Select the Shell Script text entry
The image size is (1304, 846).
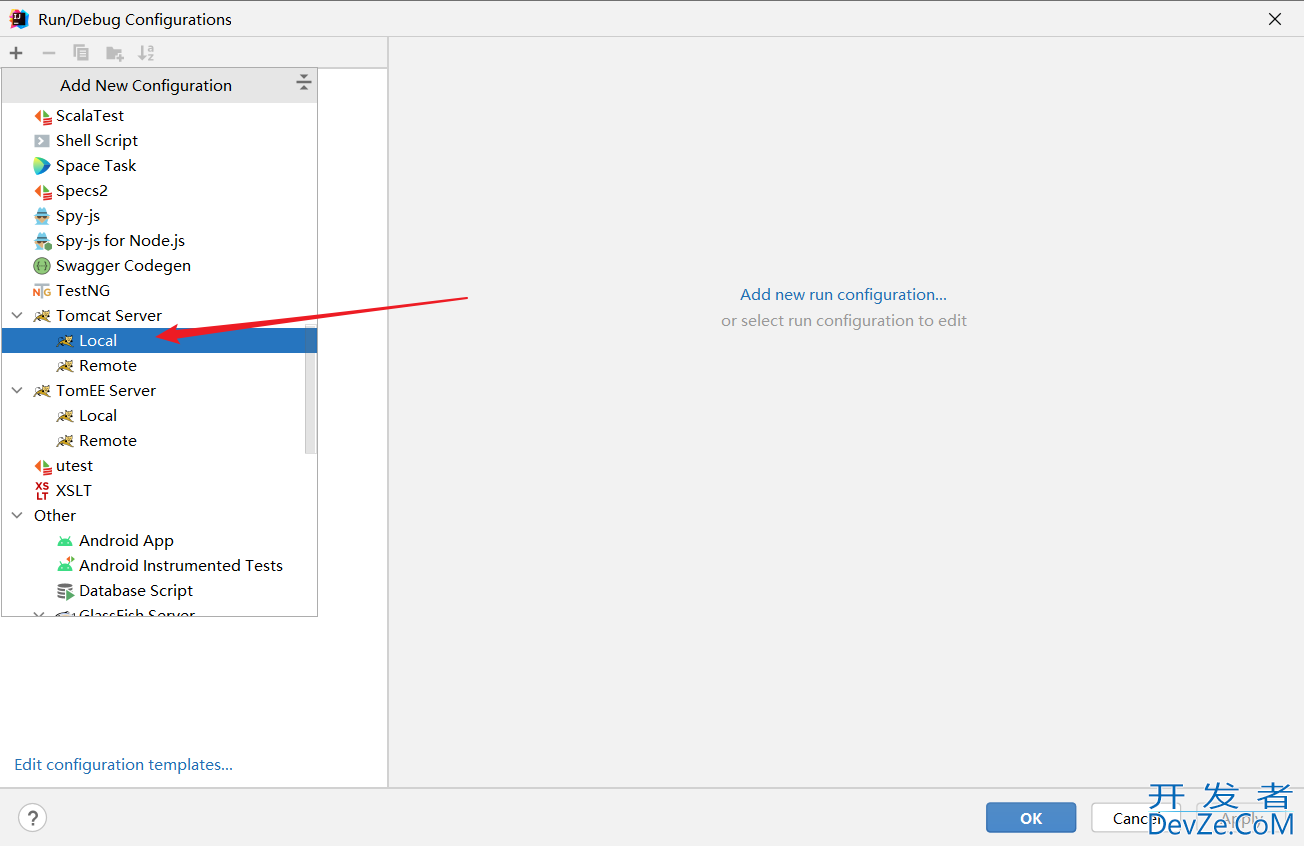(97, 141)
